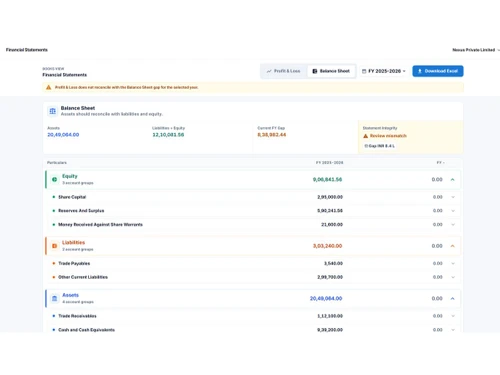This screenshot has width=500, height=375.
Task: Open the Nexus Private Limited company switcher
Action: [476, 50]
